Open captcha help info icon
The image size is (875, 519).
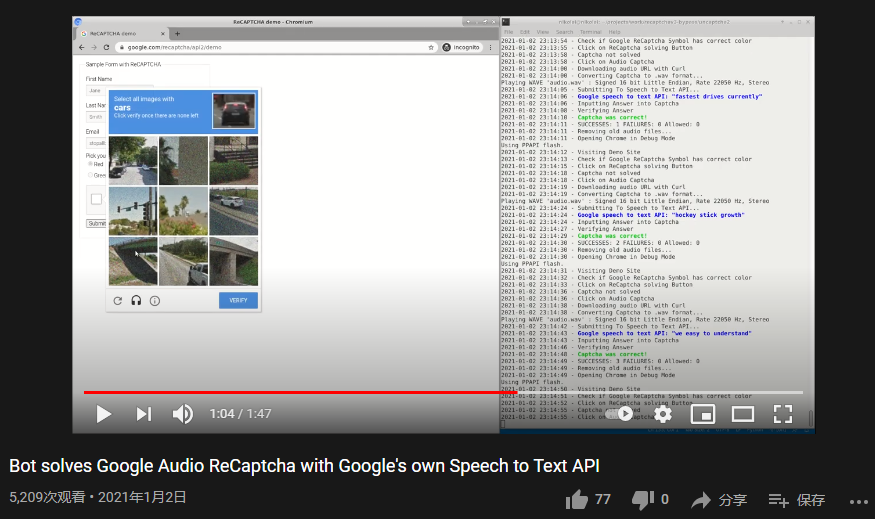pos(155,301)
